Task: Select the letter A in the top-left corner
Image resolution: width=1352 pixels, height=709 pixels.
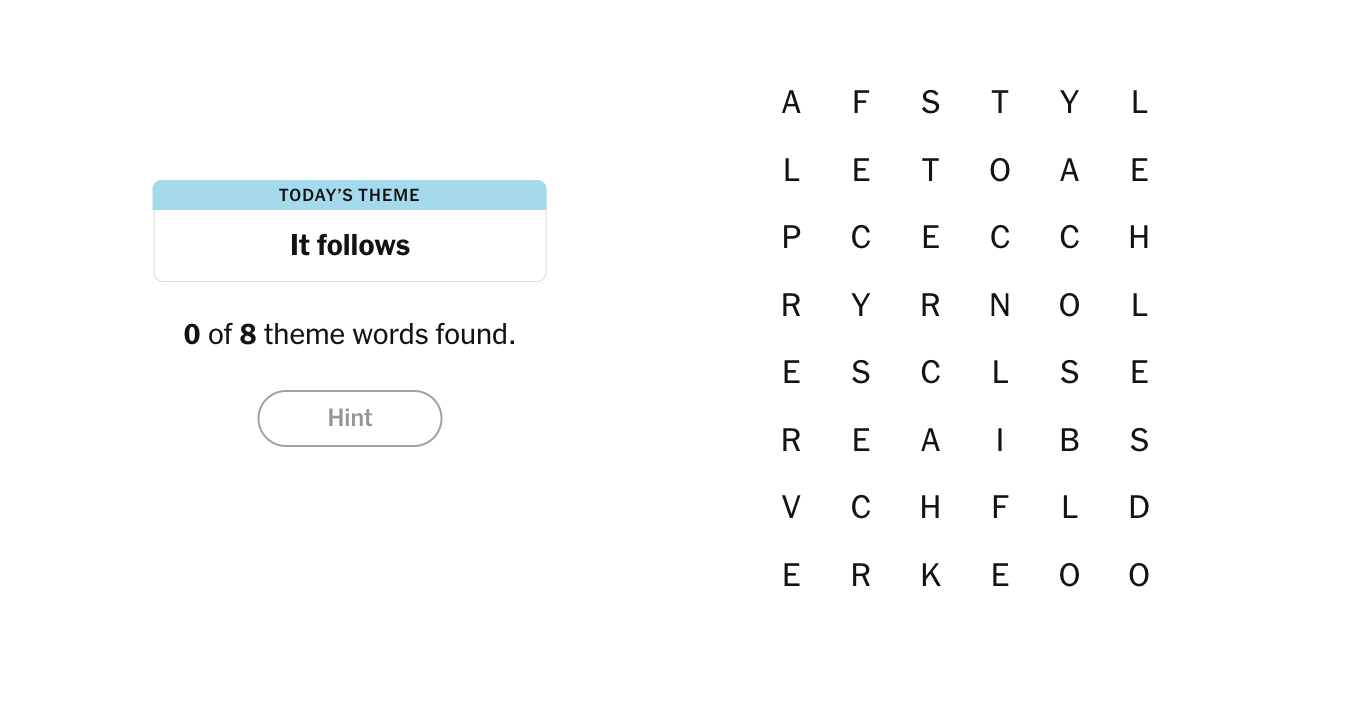Action: click(x=790, y=102)
